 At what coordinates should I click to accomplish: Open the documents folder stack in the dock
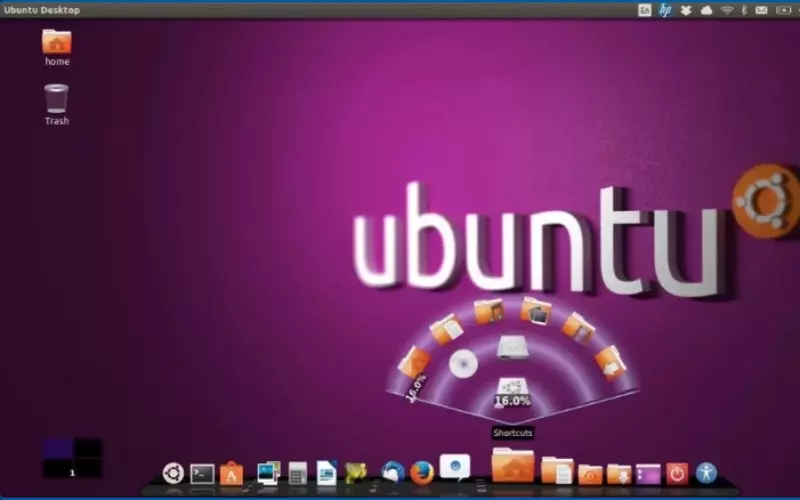[557, 470]
